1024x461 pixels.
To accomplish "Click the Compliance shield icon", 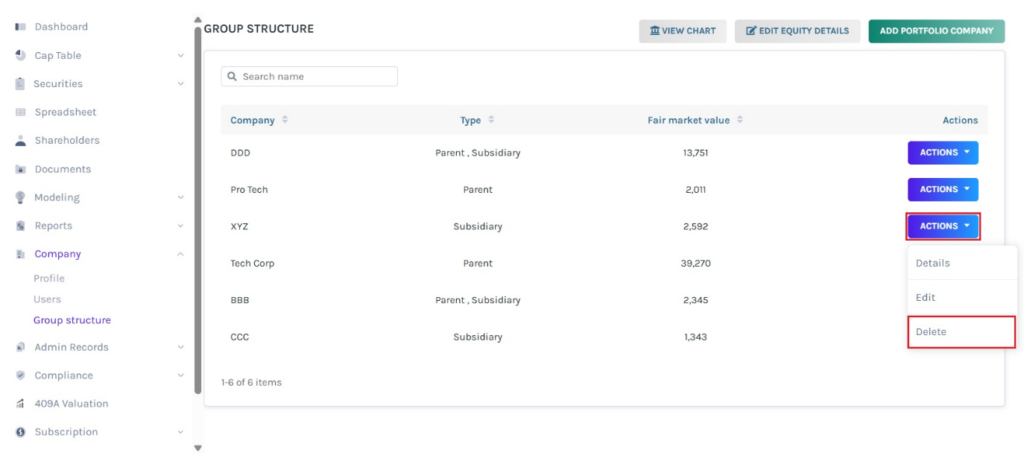I will click(20, 376).
